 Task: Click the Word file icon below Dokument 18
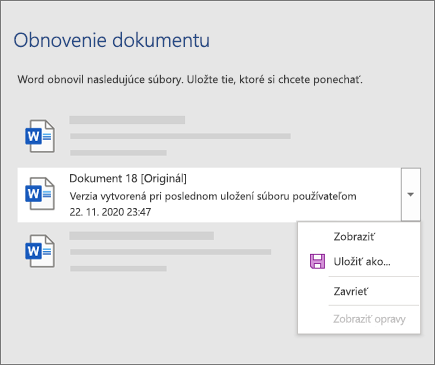point(40,251)
